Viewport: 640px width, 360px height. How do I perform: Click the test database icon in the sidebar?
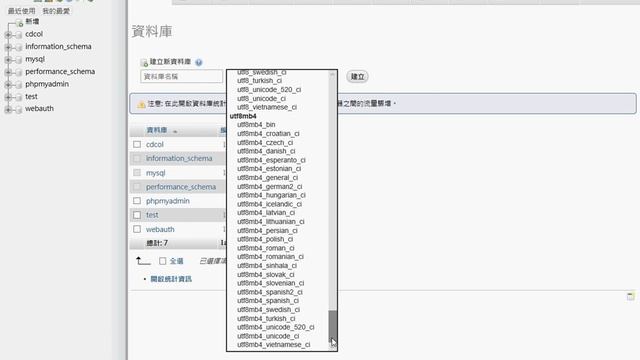18,97
